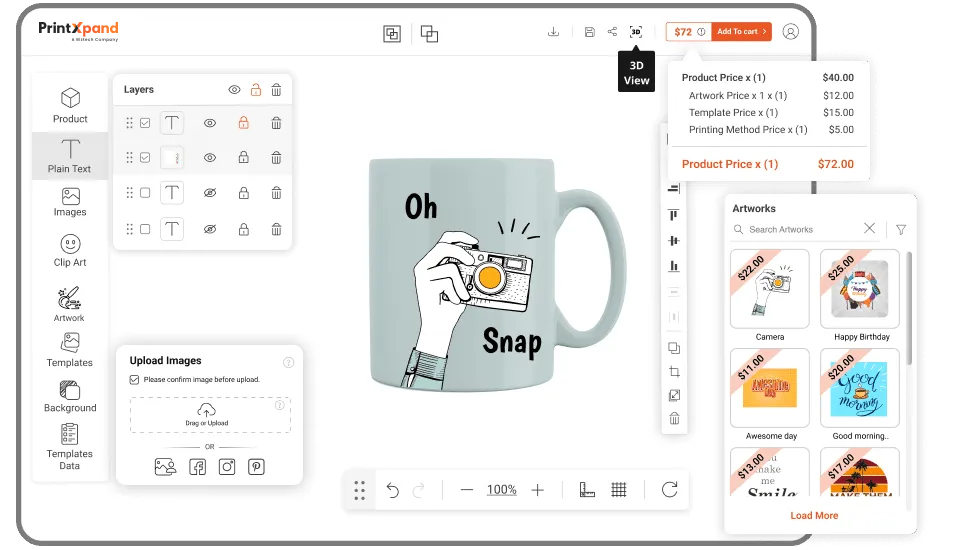The height and width of the screenshot is (550, 975).
Task: Uncheck the second image layer checkbox
Action: 145,157
